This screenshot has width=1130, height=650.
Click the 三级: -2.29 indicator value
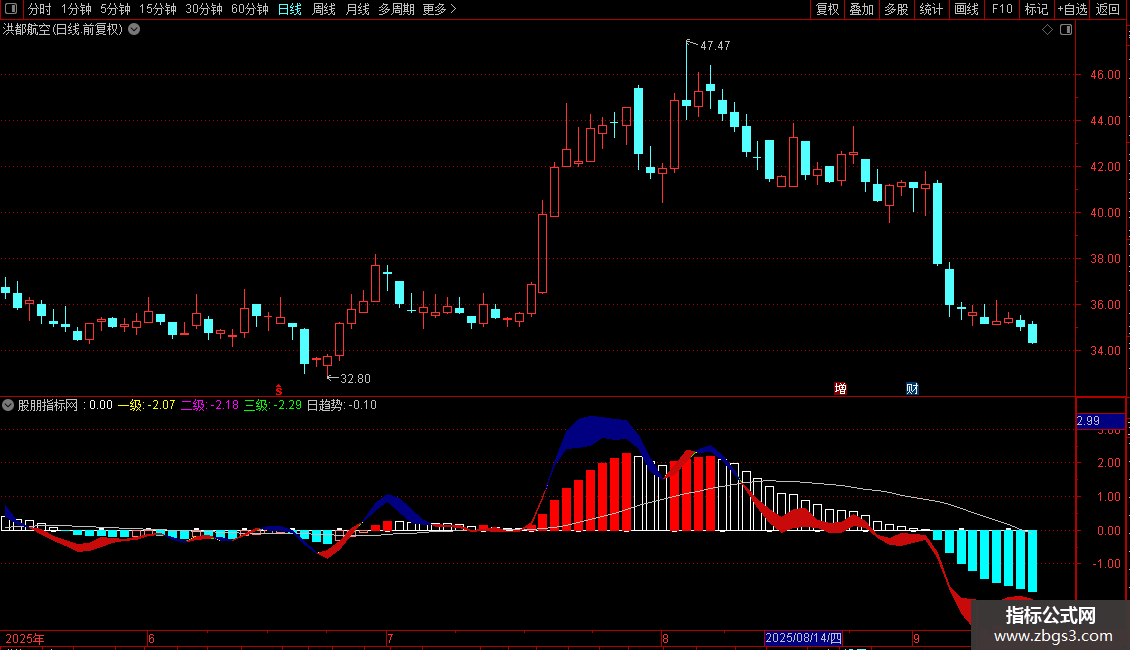click(x=272, y=405)
